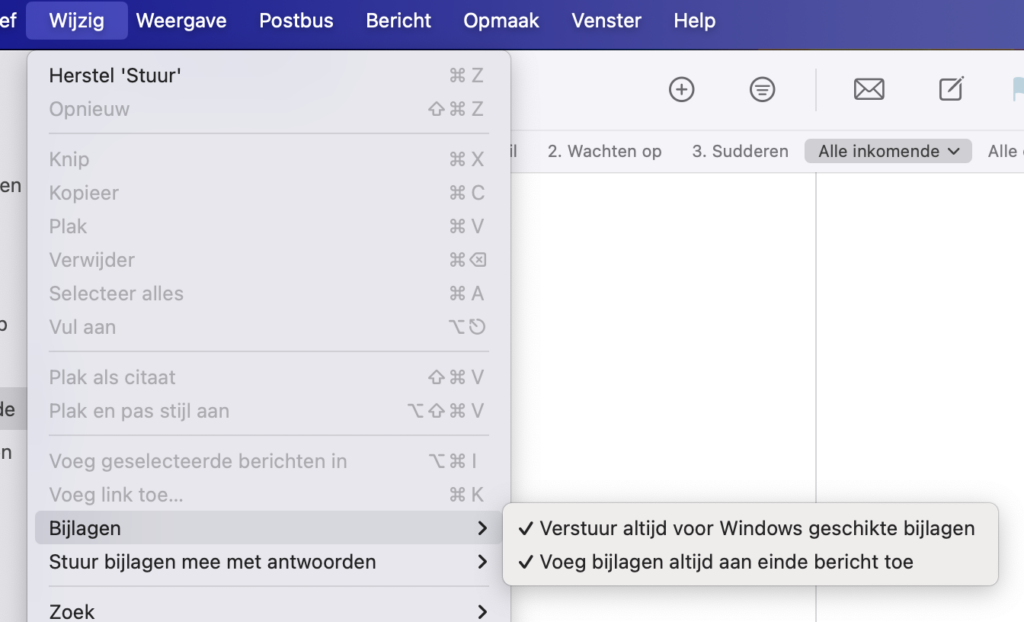Open the Weergave menu
Screen dimensions: 1024x622
coord(181,21)
